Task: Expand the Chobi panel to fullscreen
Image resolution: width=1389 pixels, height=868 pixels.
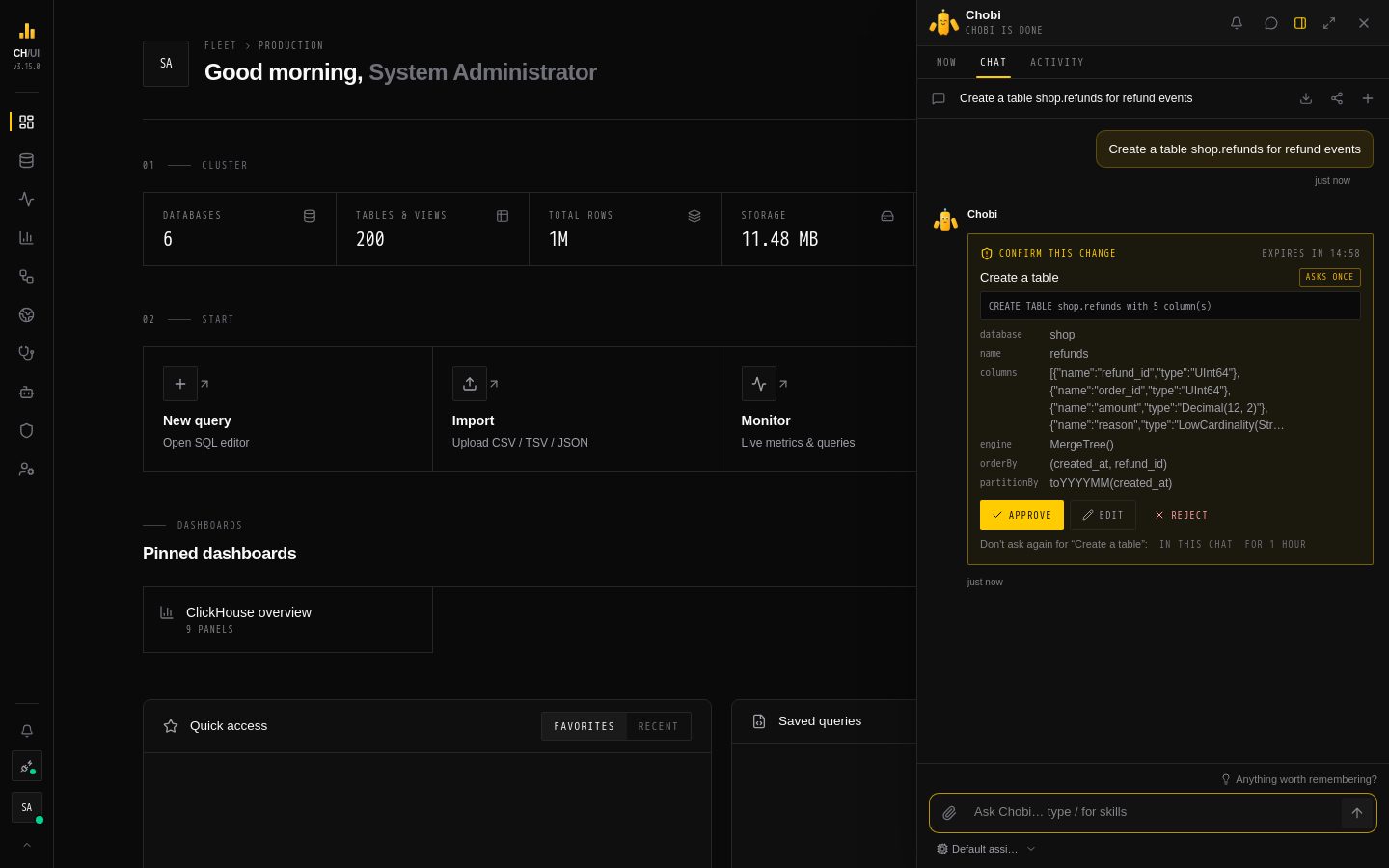Action: click(x=1329, y=23)
